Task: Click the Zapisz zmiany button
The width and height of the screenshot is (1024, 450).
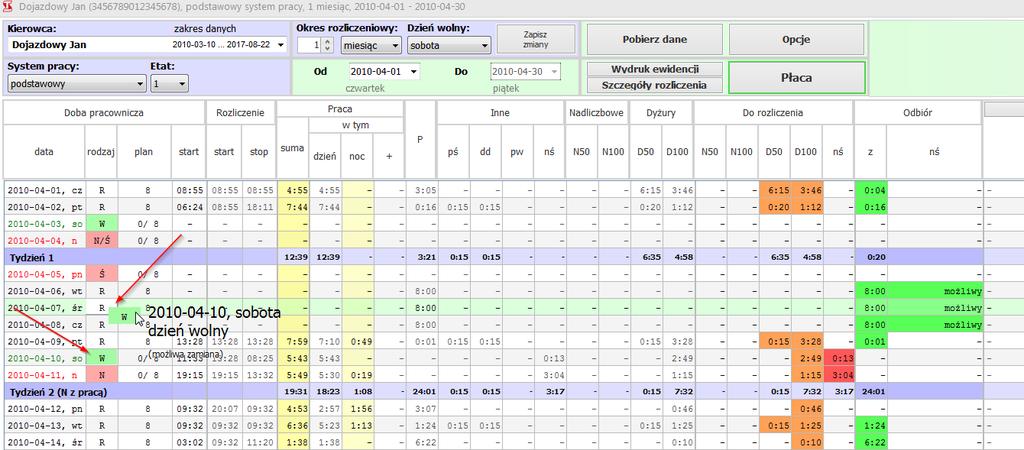Action: coord(536,39)
